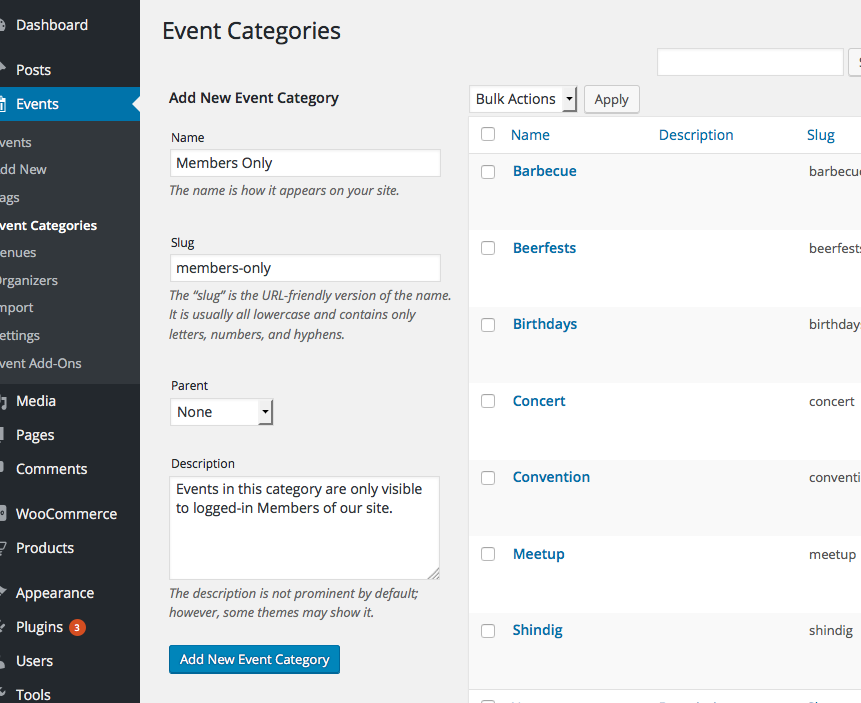Click the search box above the table
861x703 pixels.
point(749,62)
